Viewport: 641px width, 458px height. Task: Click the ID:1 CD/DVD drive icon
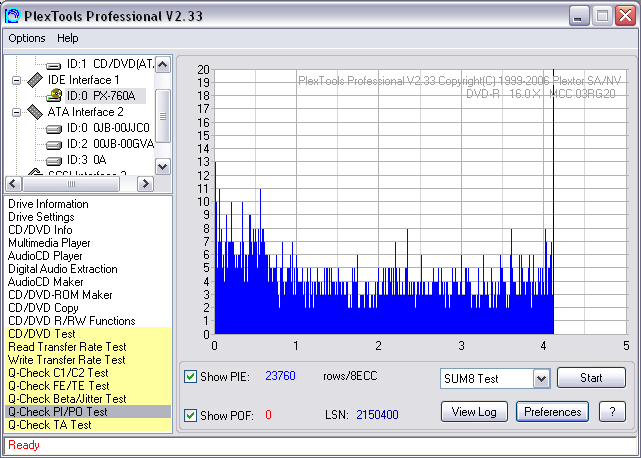coord(54,65)
